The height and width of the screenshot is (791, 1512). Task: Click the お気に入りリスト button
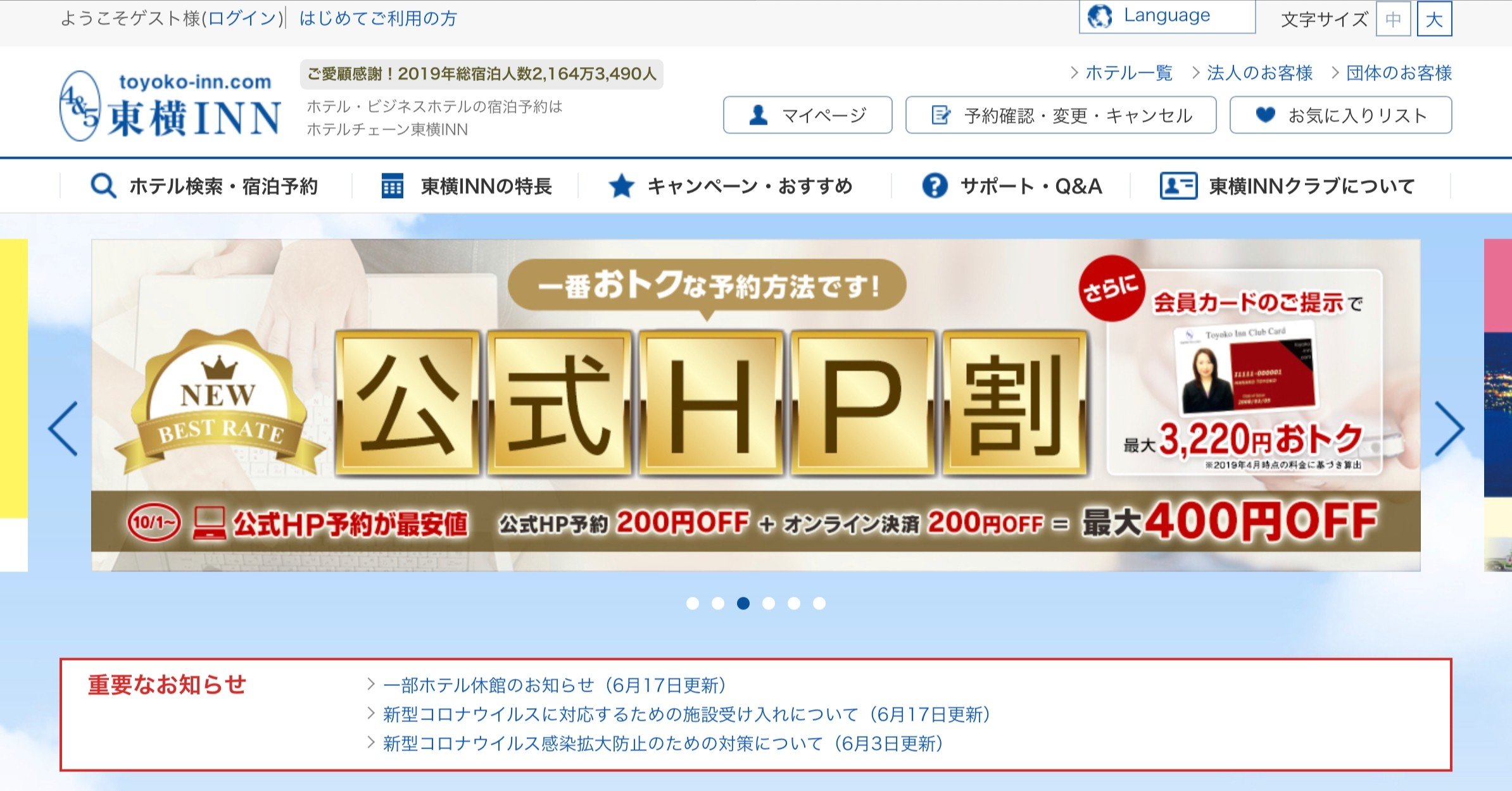coord(1340,115)
